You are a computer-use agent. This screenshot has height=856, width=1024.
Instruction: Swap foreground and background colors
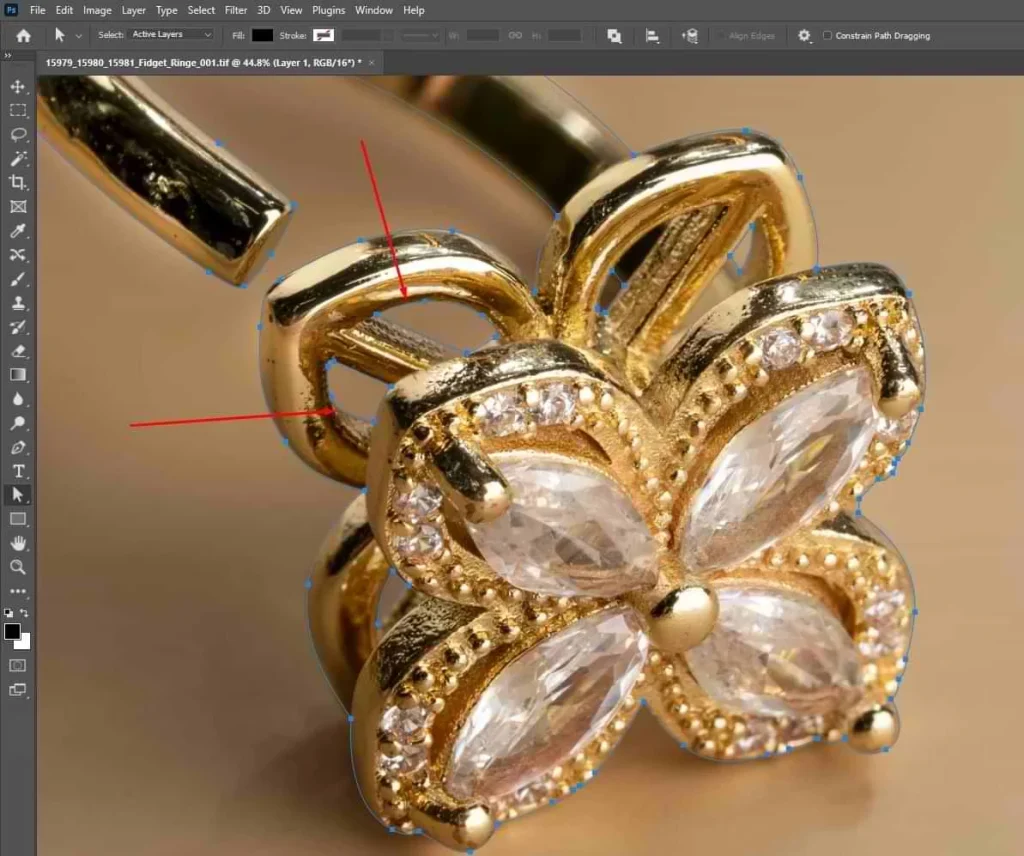[x=25, y=613]
